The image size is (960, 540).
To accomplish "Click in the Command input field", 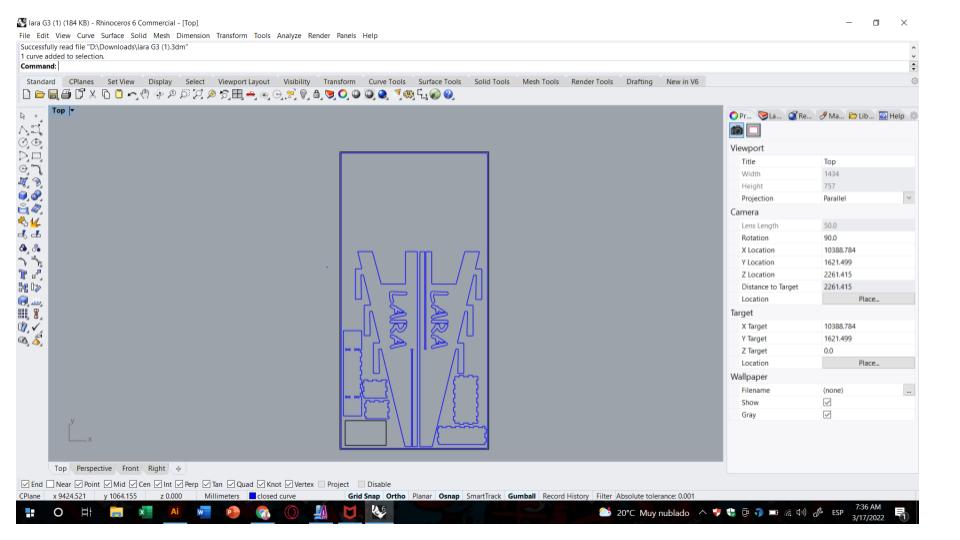I will 482,66.
